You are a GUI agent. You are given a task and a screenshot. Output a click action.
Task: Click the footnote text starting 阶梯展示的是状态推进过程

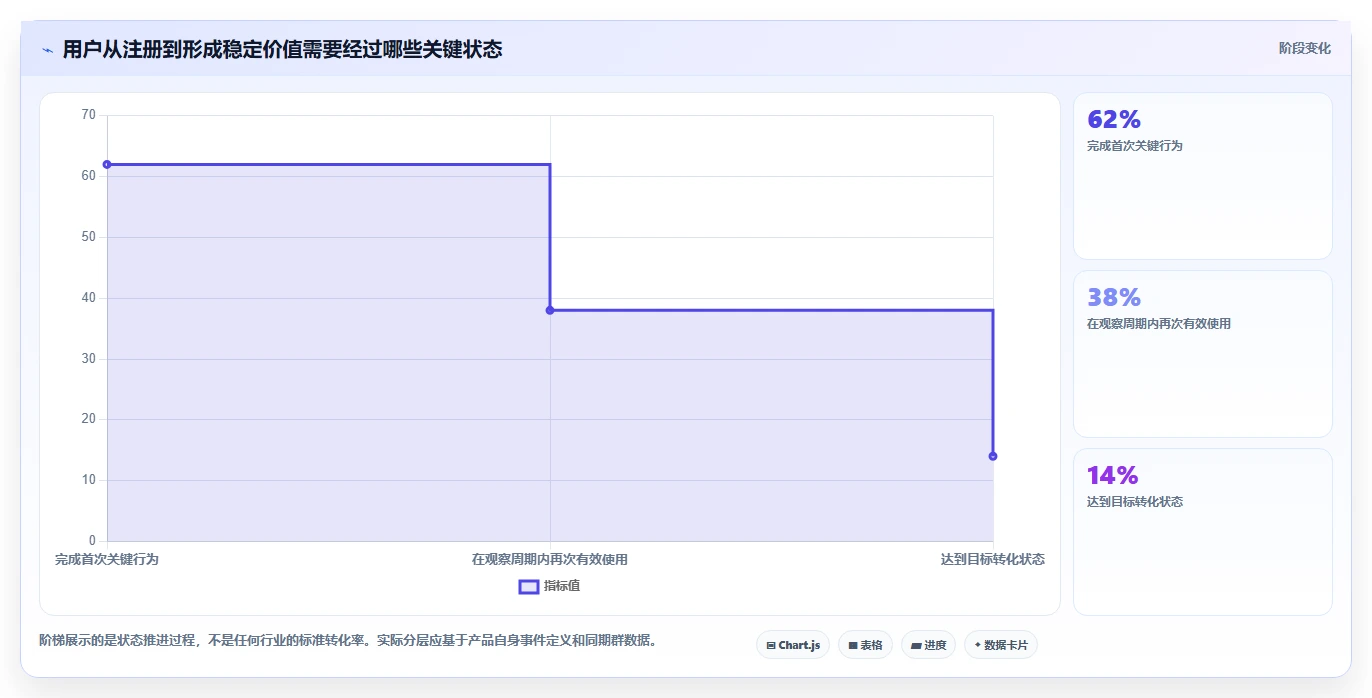pyautogui.click(x=347, y=640)
